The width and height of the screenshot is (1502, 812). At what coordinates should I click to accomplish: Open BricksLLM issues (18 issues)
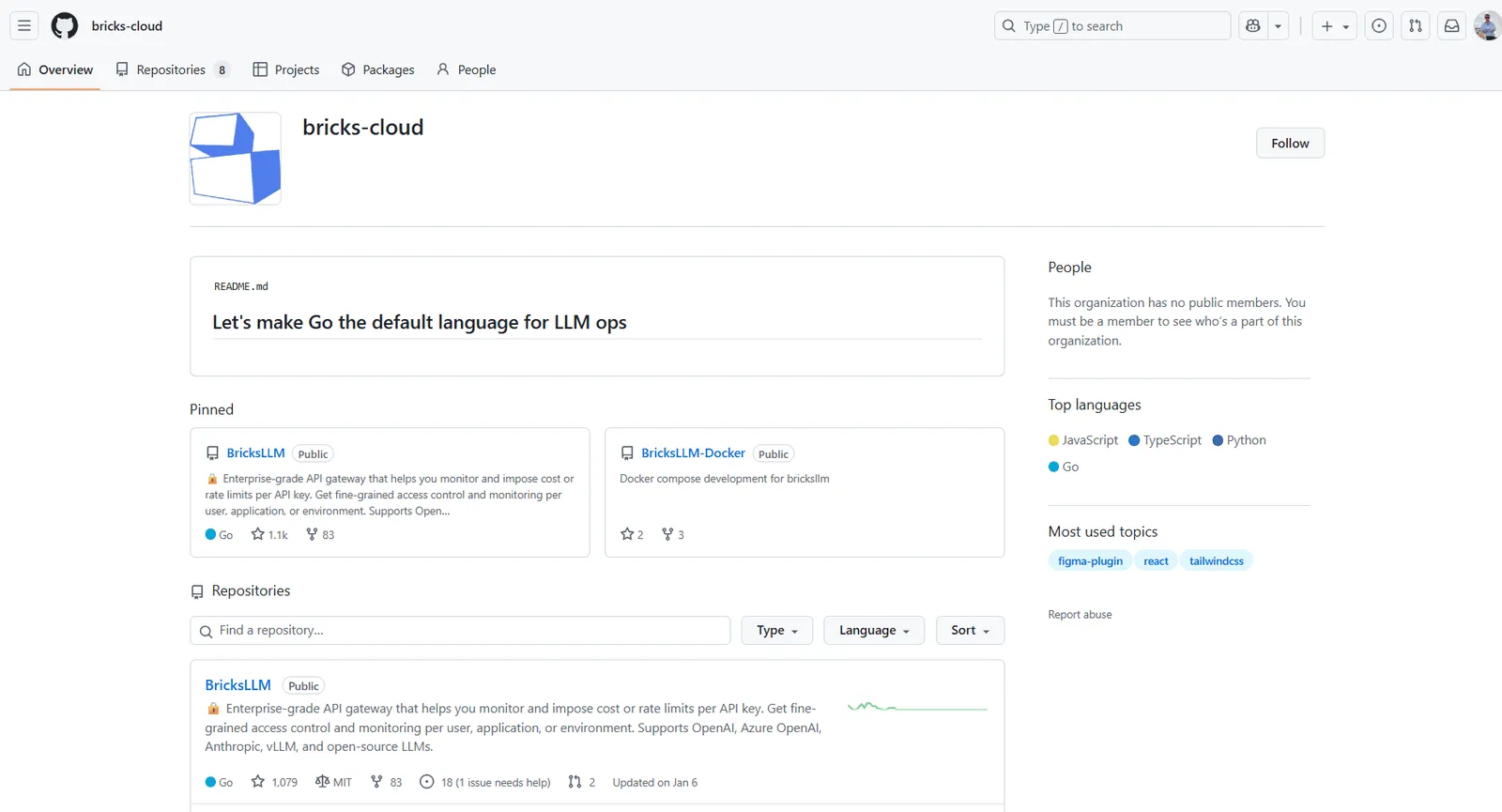tap(485, 782)
